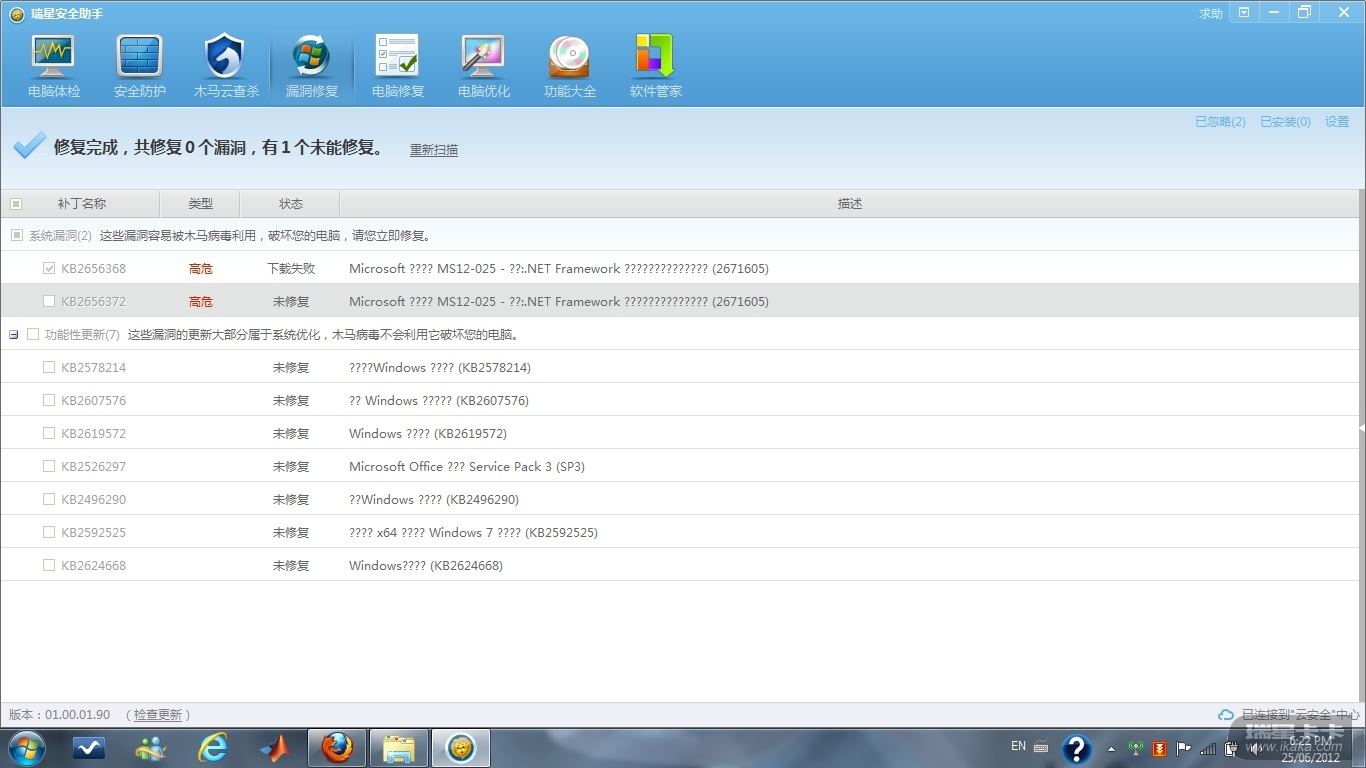Click the Action Center flag tray icon
This screenshot has width=1366, height=768.
(x=1183, y=747)
